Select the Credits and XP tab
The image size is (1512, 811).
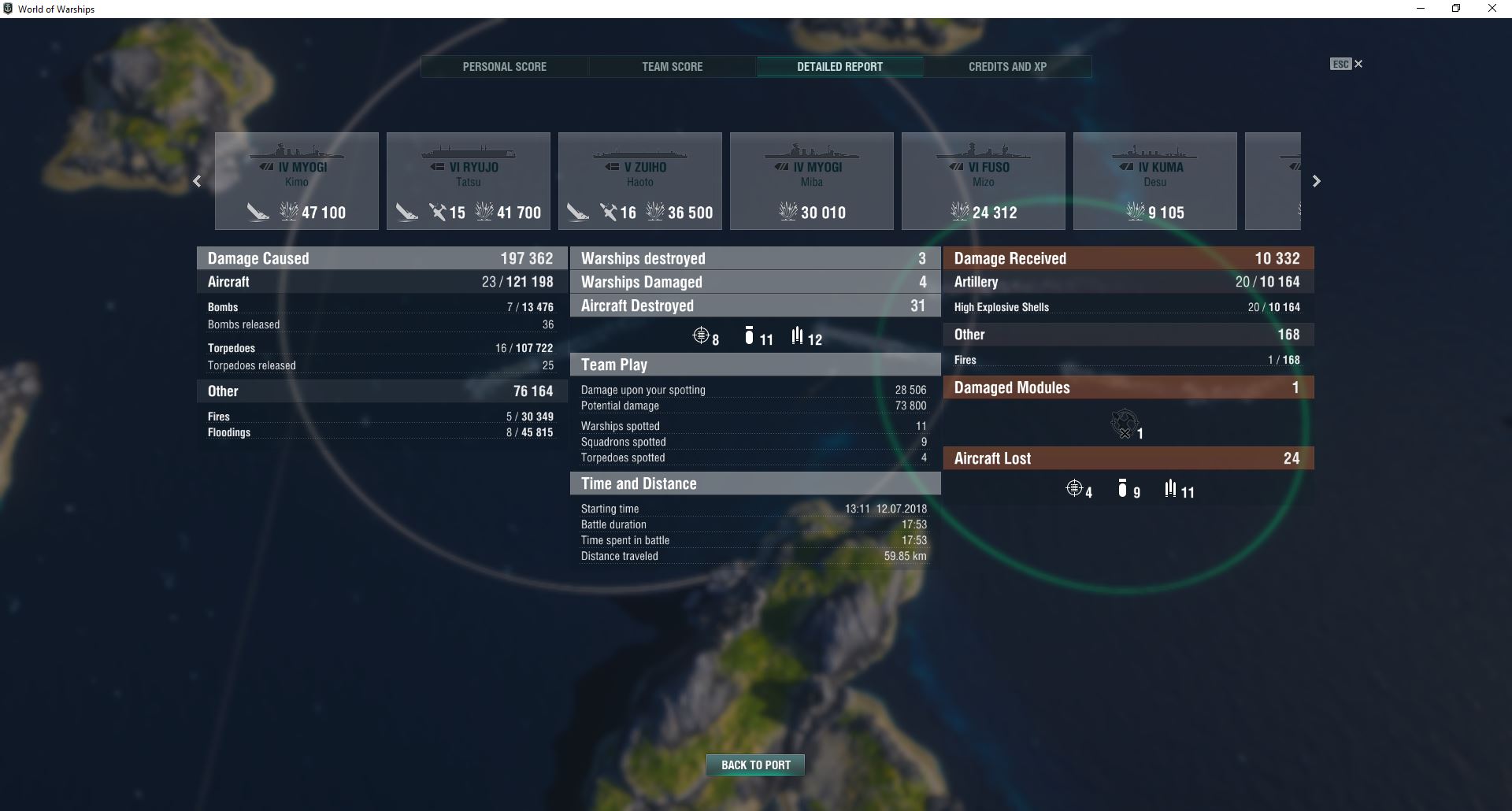click(1007, 67)
